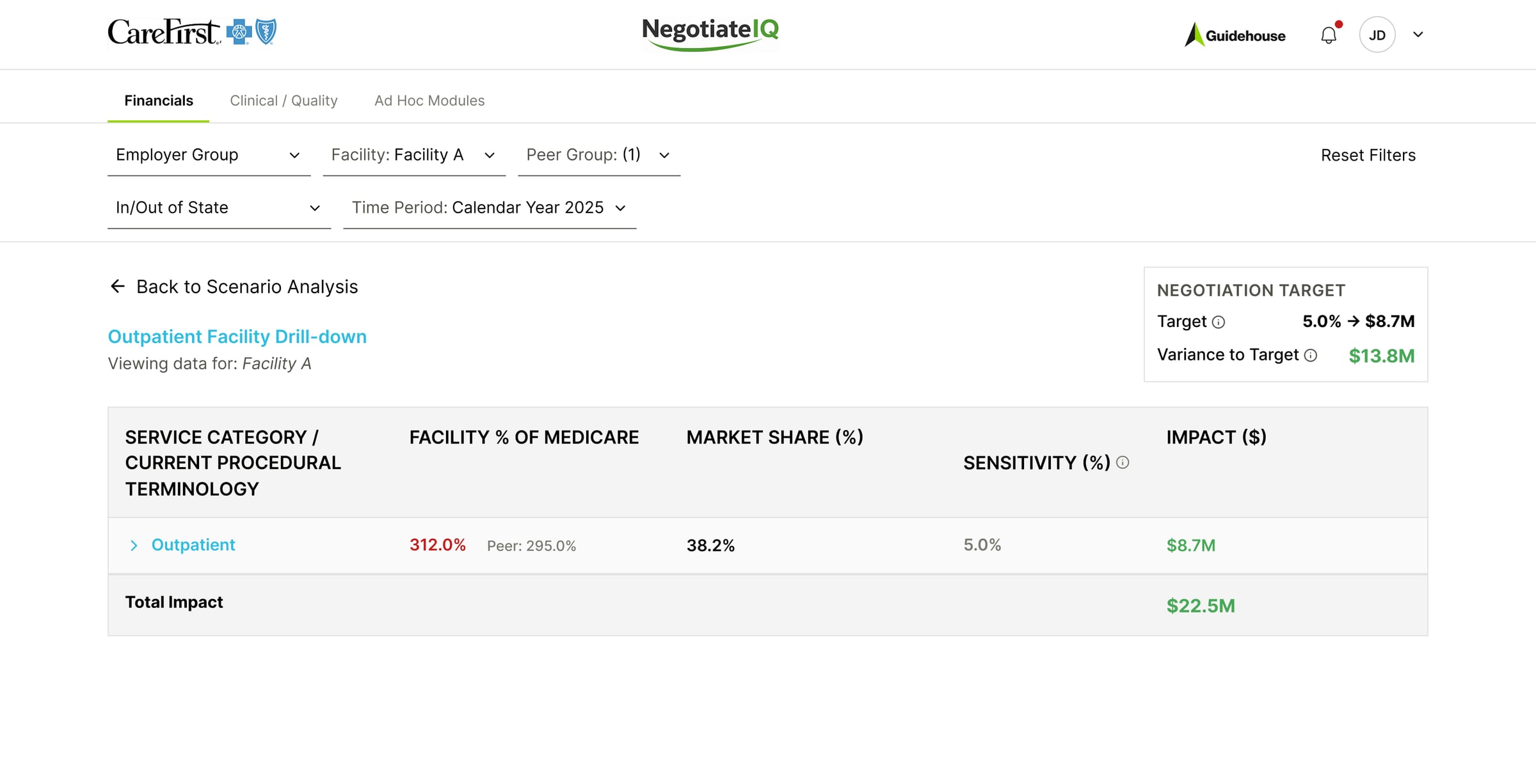Switch to the Clinical / Quality tab

284,100
